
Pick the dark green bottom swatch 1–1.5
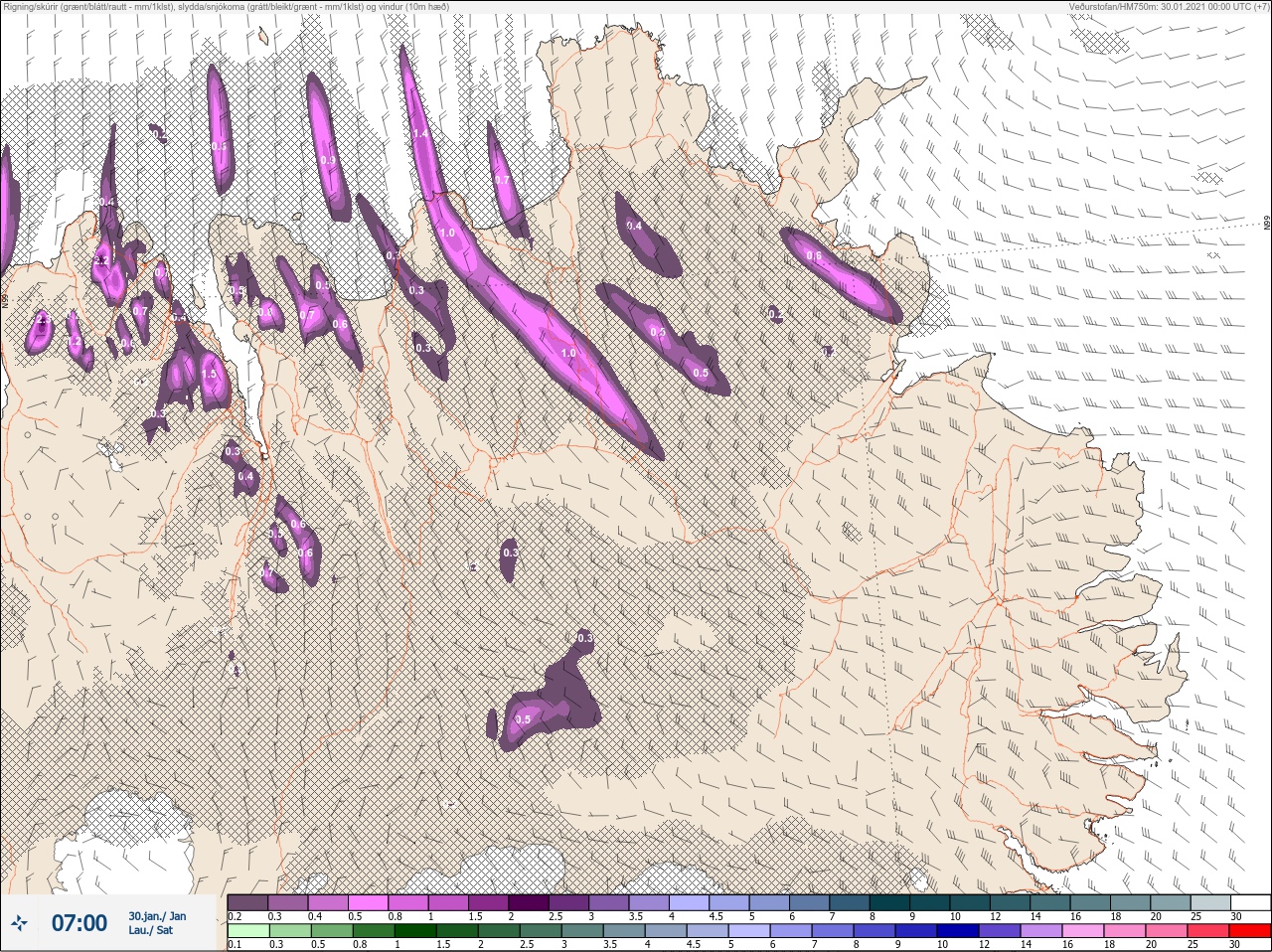click(414, 931)
